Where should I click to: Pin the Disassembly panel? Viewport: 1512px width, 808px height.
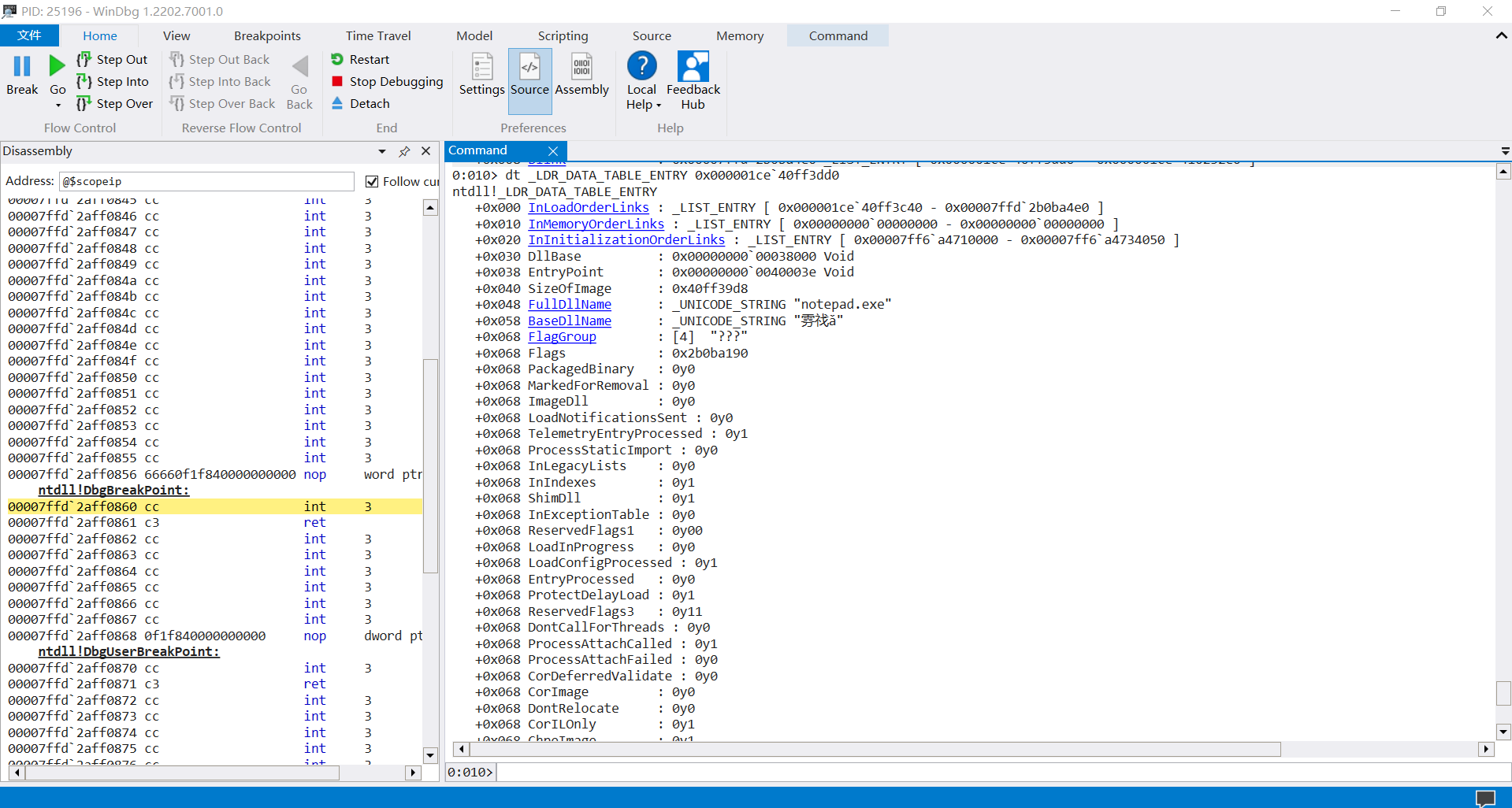(x=404, y=151)
